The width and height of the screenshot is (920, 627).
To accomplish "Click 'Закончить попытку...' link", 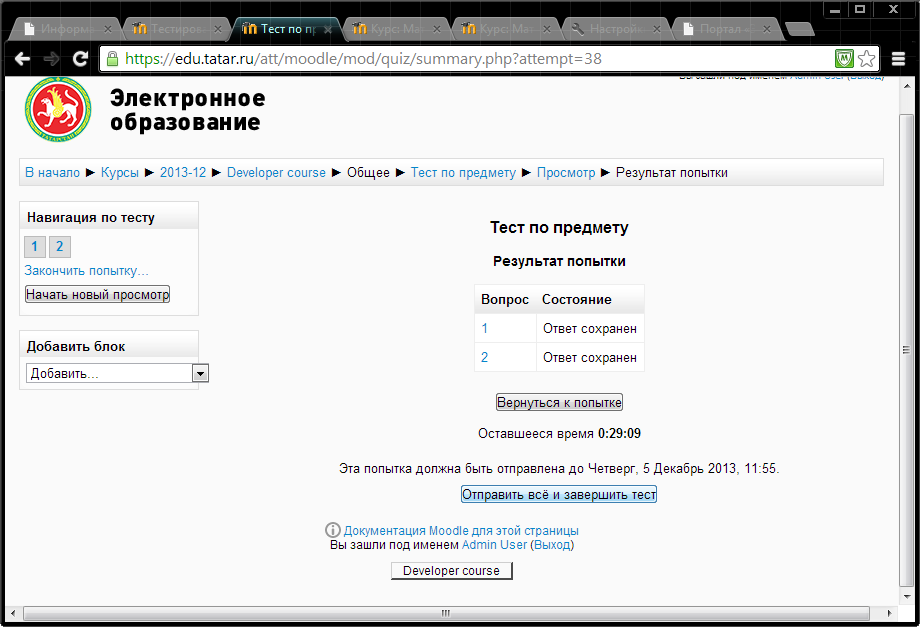I will tap(86, 270).
